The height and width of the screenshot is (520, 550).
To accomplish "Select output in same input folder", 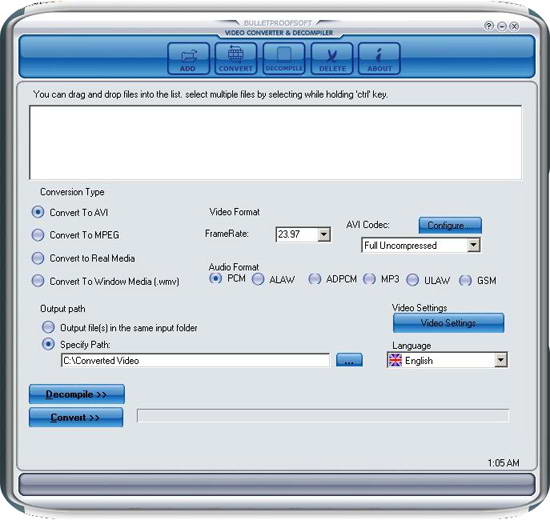I will (120, 328).
